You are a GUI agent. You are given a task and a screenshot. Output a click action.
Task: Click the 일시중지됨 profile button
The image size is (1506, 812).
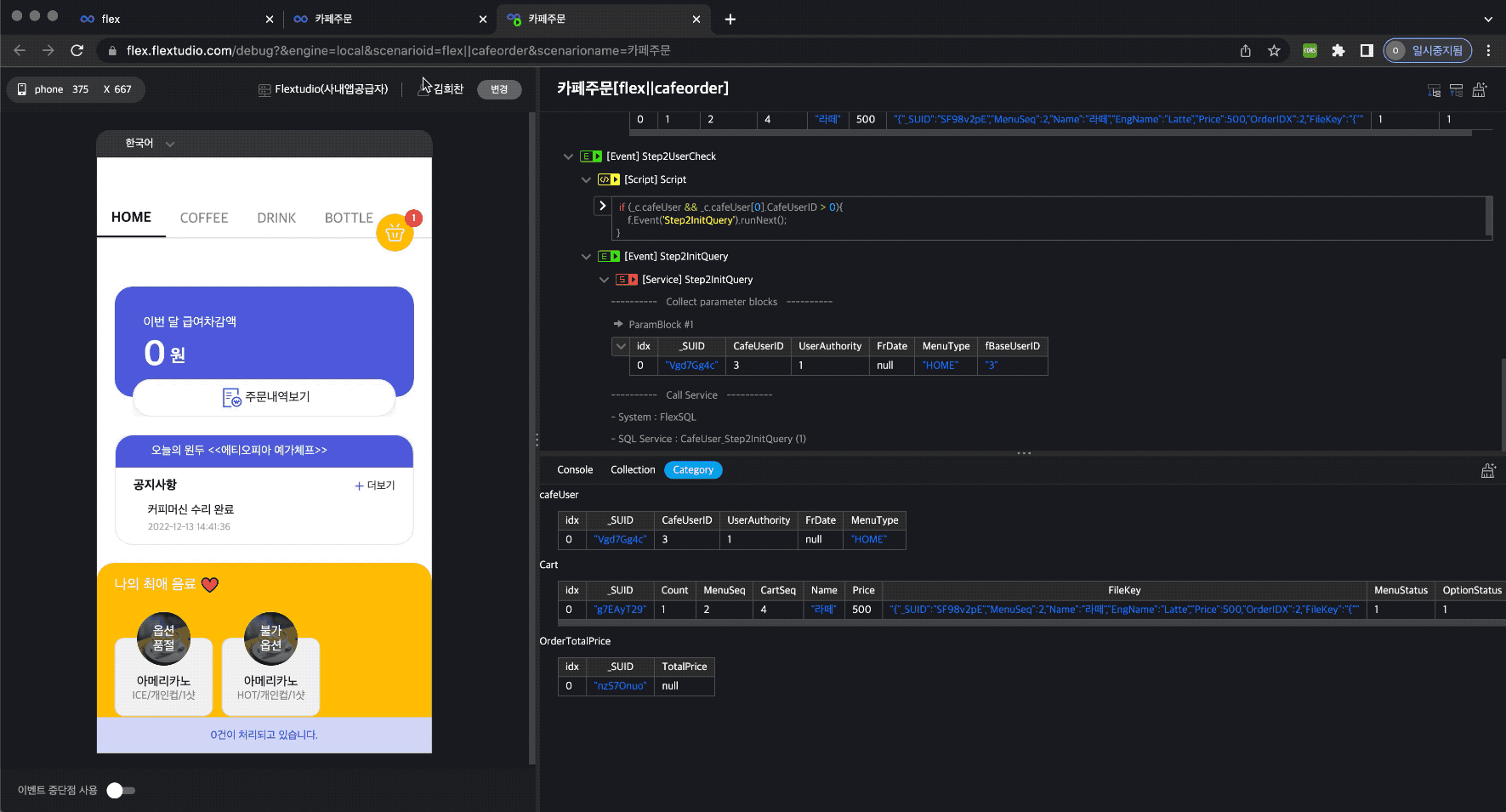(1427, 51)
